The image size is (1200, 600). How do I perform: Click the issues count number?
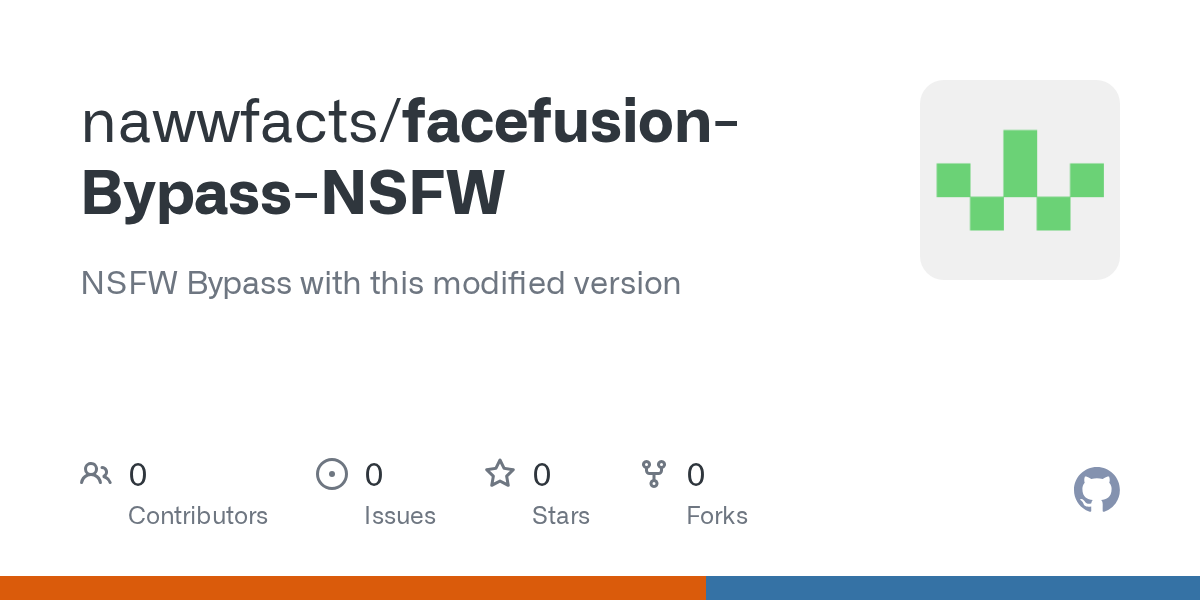(374, 475)
